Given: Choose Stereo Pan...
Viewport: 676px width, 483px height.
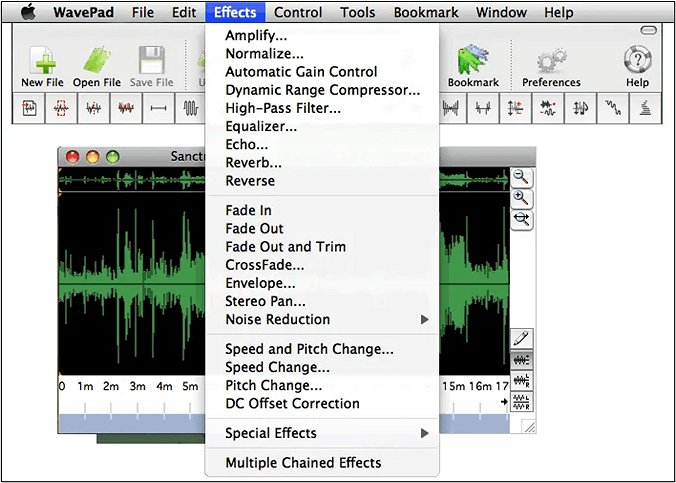Looking at the screenshot, I should (322, 301).
